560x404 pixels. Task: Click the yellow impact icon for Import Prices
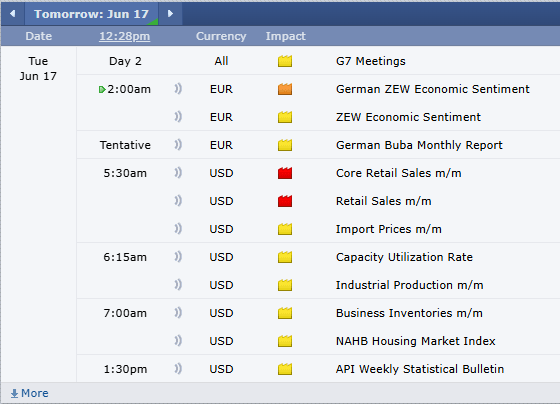[x=285, y=229]
